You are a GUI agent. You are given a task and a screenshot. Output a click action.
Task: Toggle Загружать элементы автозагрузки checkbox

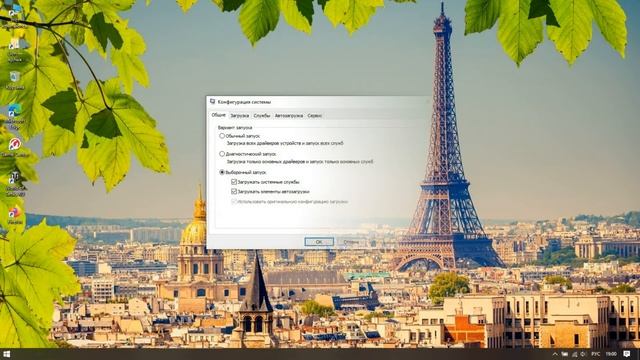click(234, 191)
